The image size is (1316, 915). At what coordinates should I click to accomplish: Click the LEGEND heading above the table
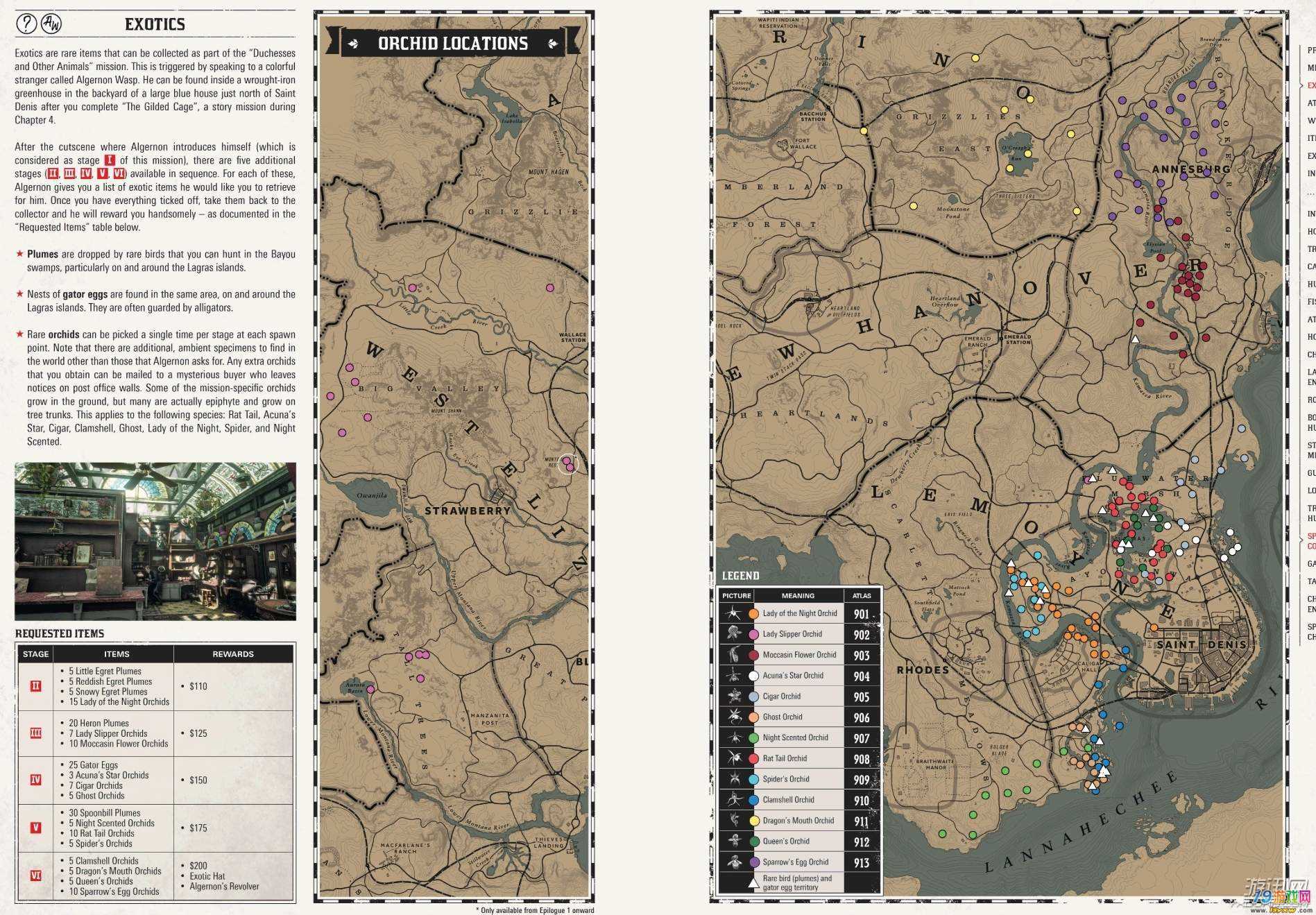[x=740, y=576]
